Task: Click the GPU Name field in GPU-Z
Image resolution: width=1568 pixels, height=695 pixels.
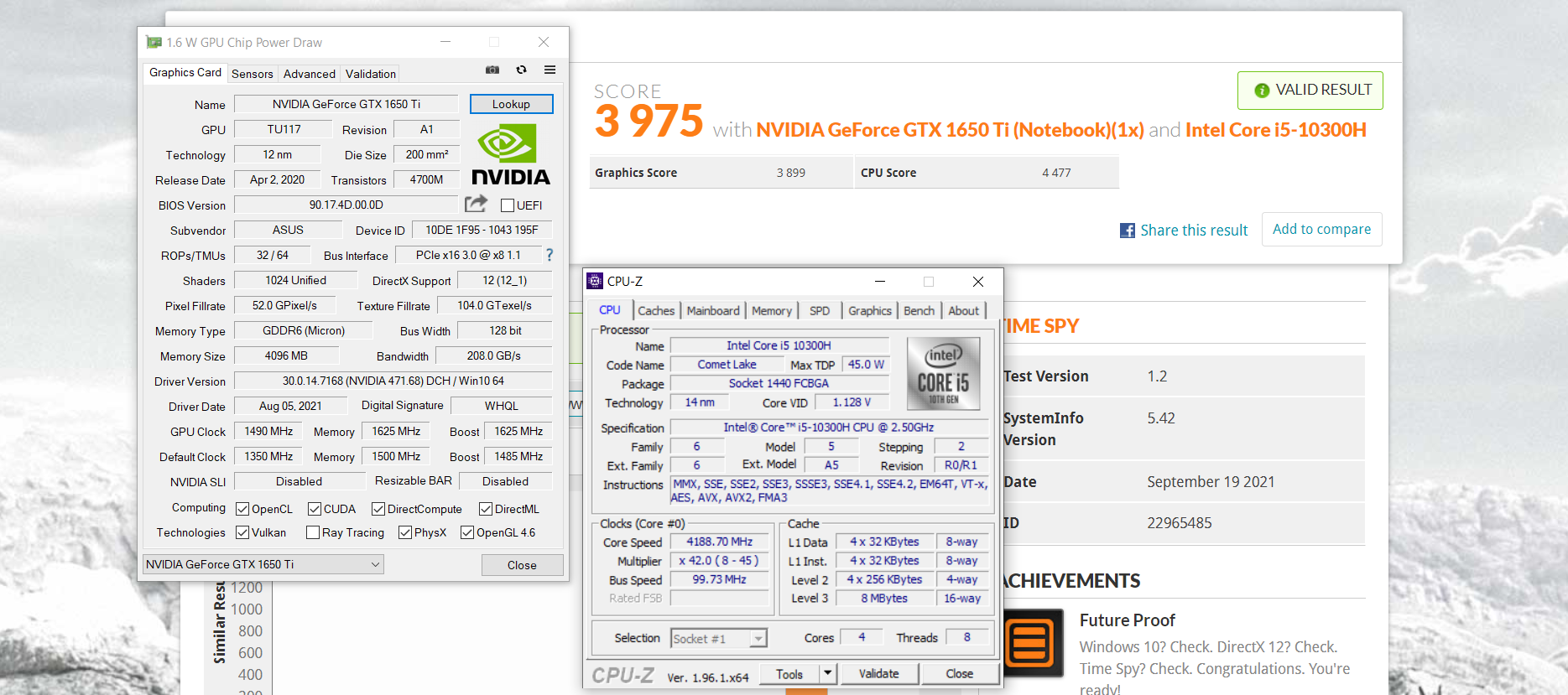Action: click(346, 104)
